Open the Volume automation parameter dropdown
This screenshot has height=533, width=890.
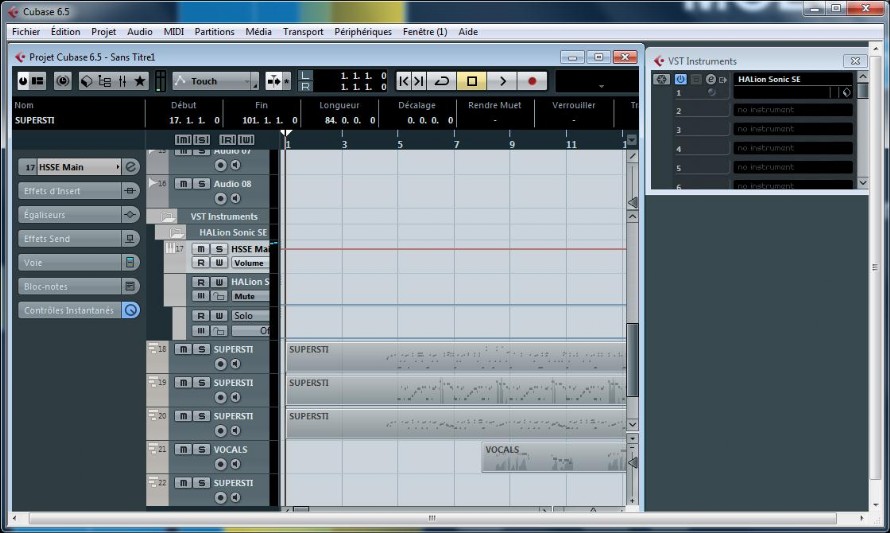(x=250, y=263)
